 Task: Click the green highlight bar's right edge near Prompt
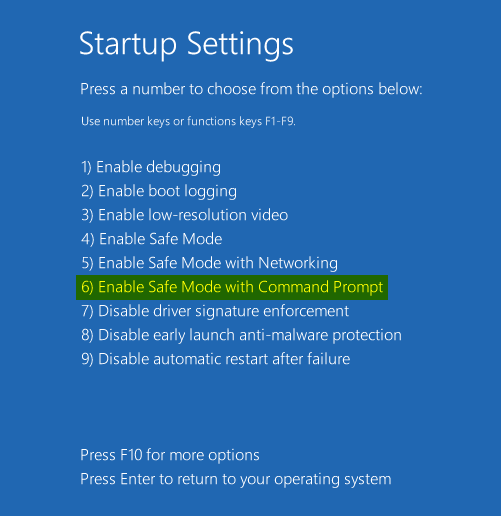pyautogui.click(x=386, y=287)
